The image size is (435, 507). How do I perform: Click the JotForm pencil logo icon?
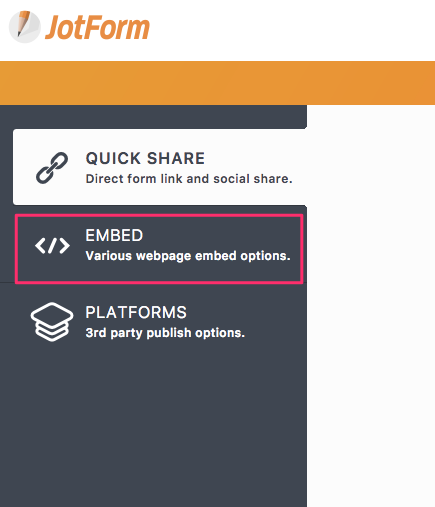24,27
